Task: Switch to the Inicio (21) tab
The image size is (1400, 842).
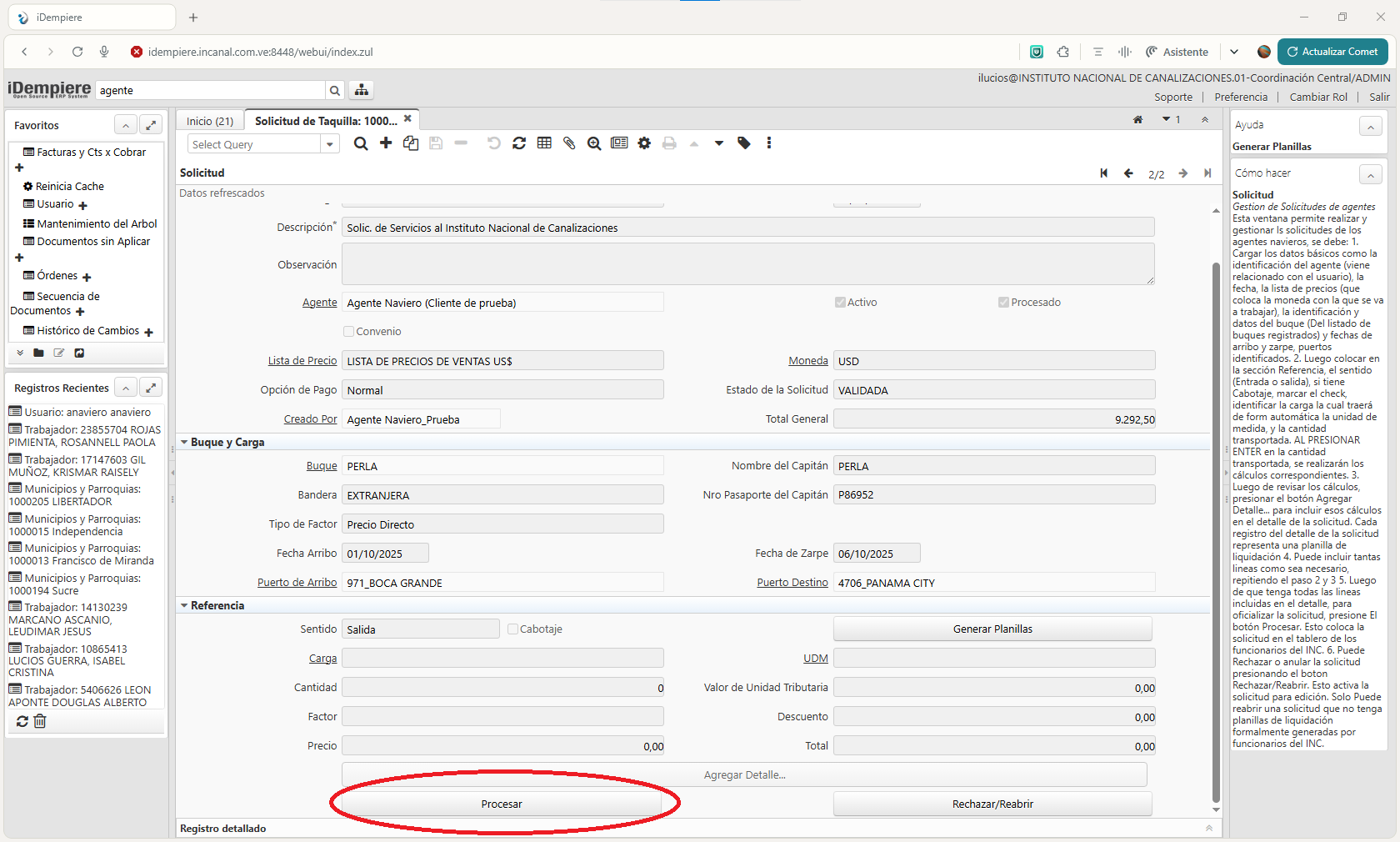Action: tap(210, 121)
